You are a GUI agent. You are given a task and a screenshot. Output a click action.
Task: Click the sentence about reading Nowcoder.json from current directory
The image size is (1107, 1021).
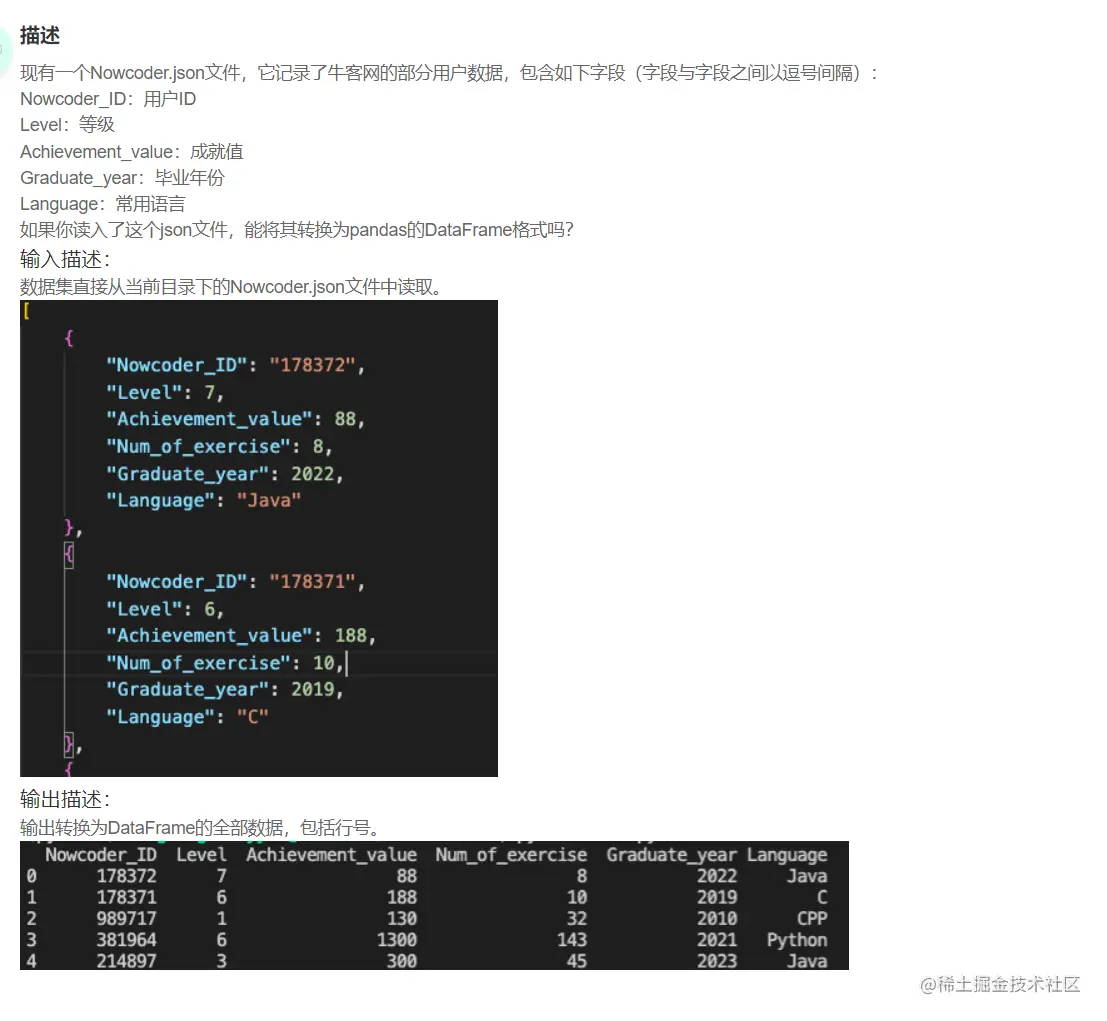(234, 287)
